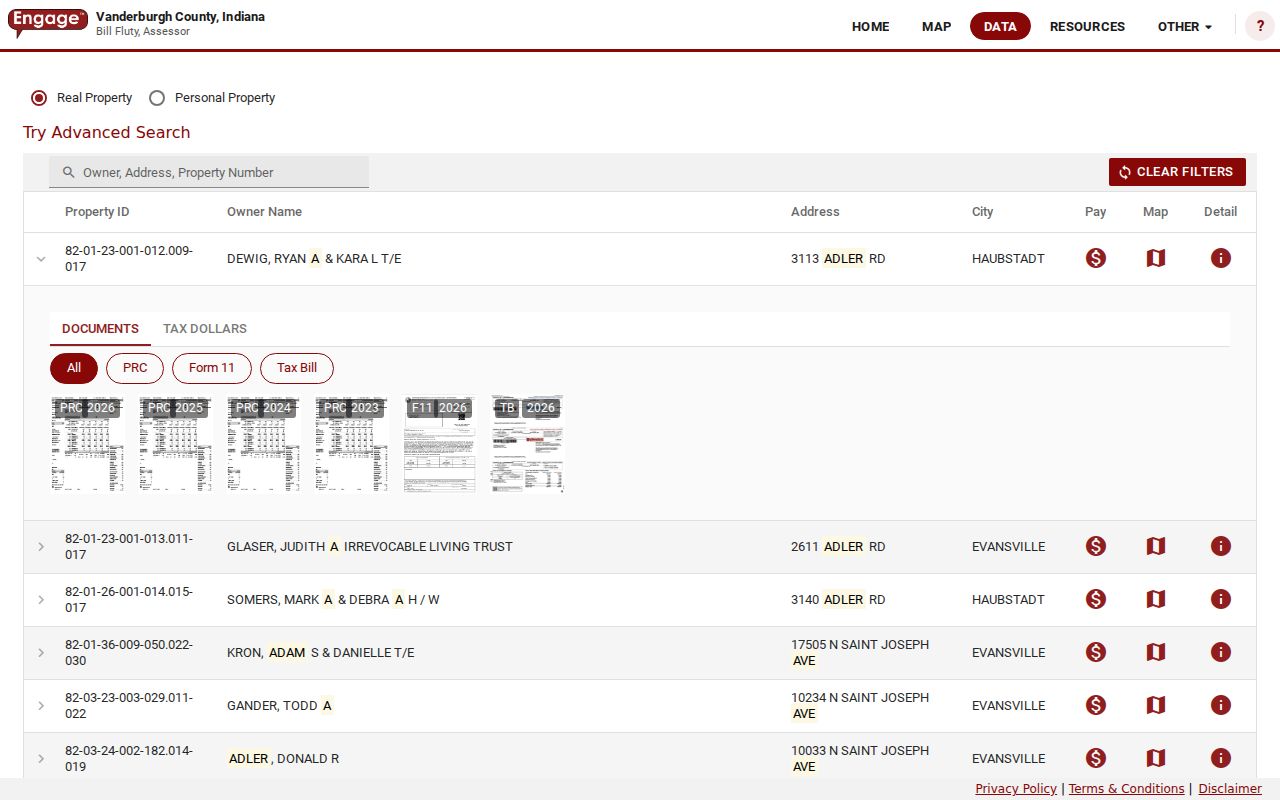This screenshot has height=800, width=1280.
Task: Open detail info for Kron, Adam row
Action: tap(1220, 652)
